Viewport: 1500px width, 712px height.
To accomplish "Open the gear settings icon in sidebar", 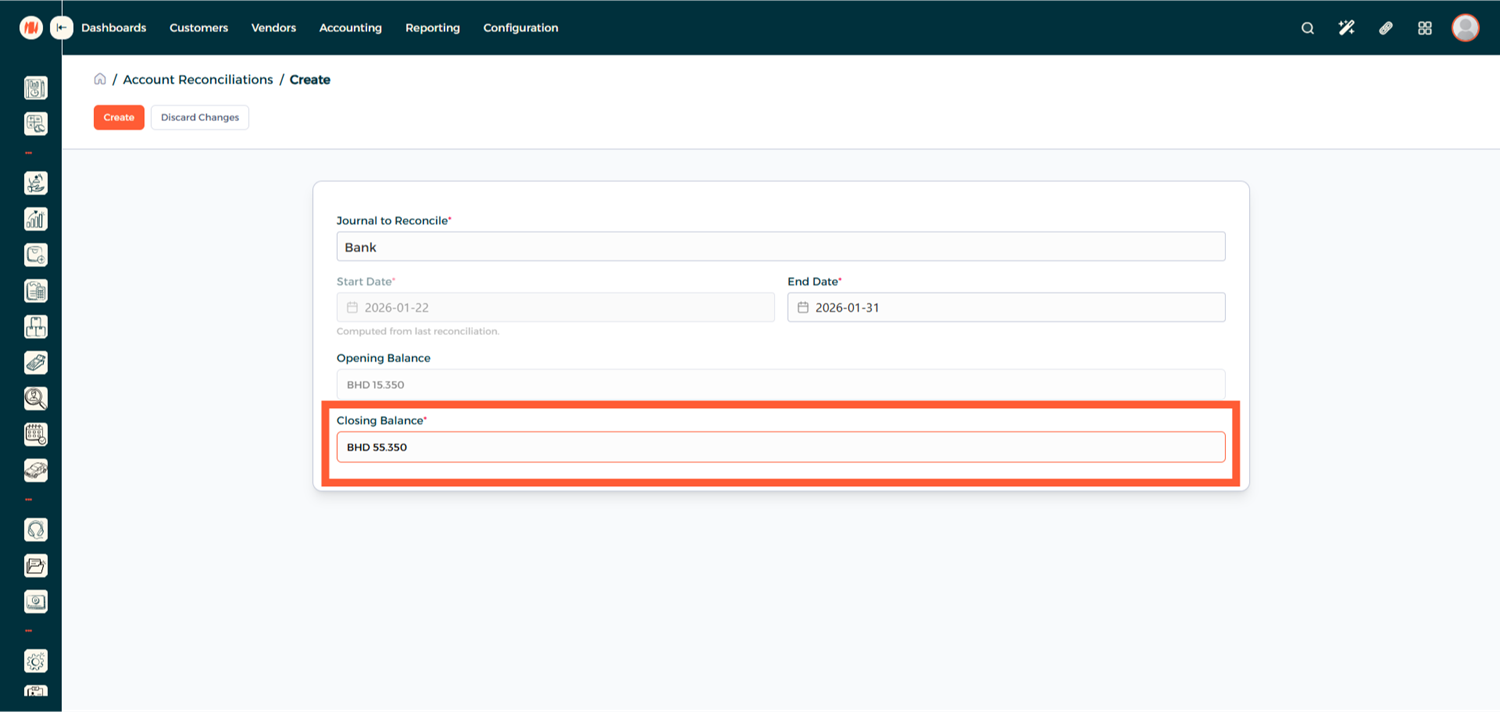I will 36,661.
